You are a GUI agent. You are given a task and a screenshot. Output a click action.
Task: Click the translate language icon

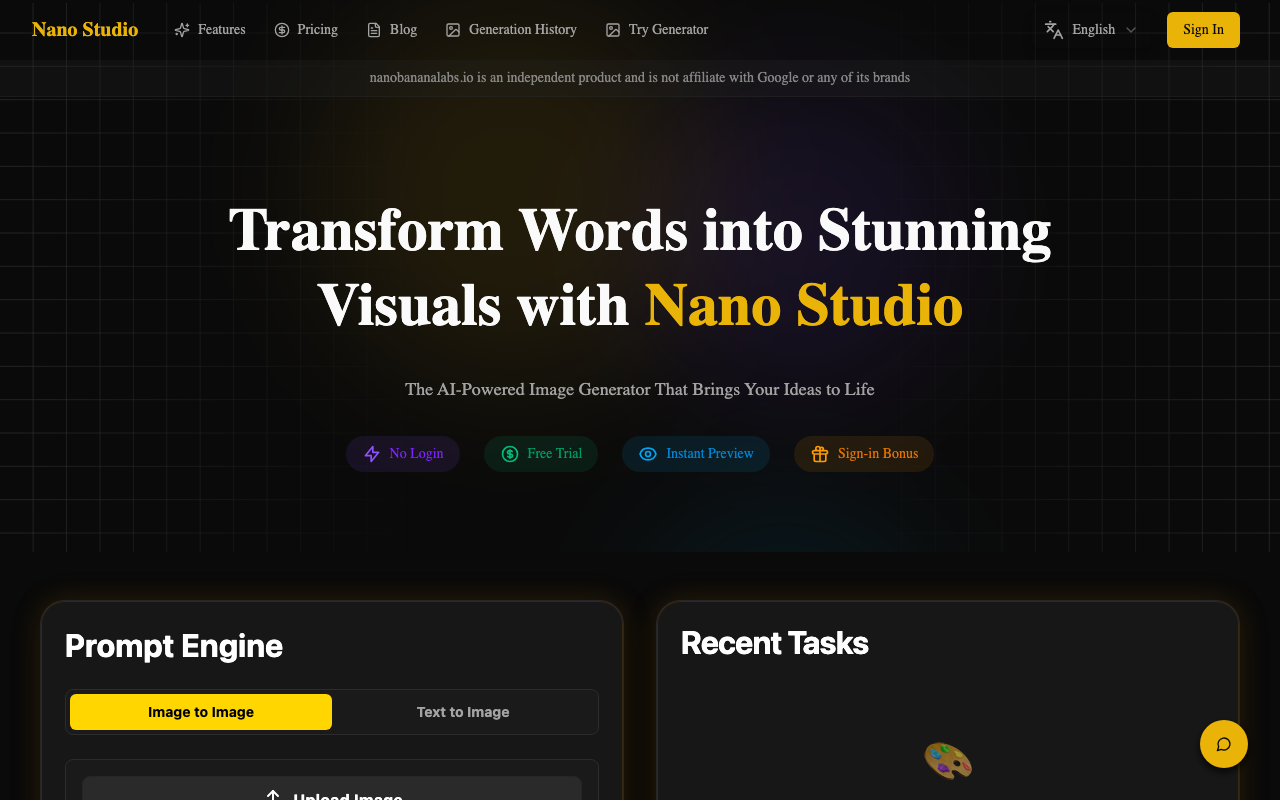(x=1054, y=30)
